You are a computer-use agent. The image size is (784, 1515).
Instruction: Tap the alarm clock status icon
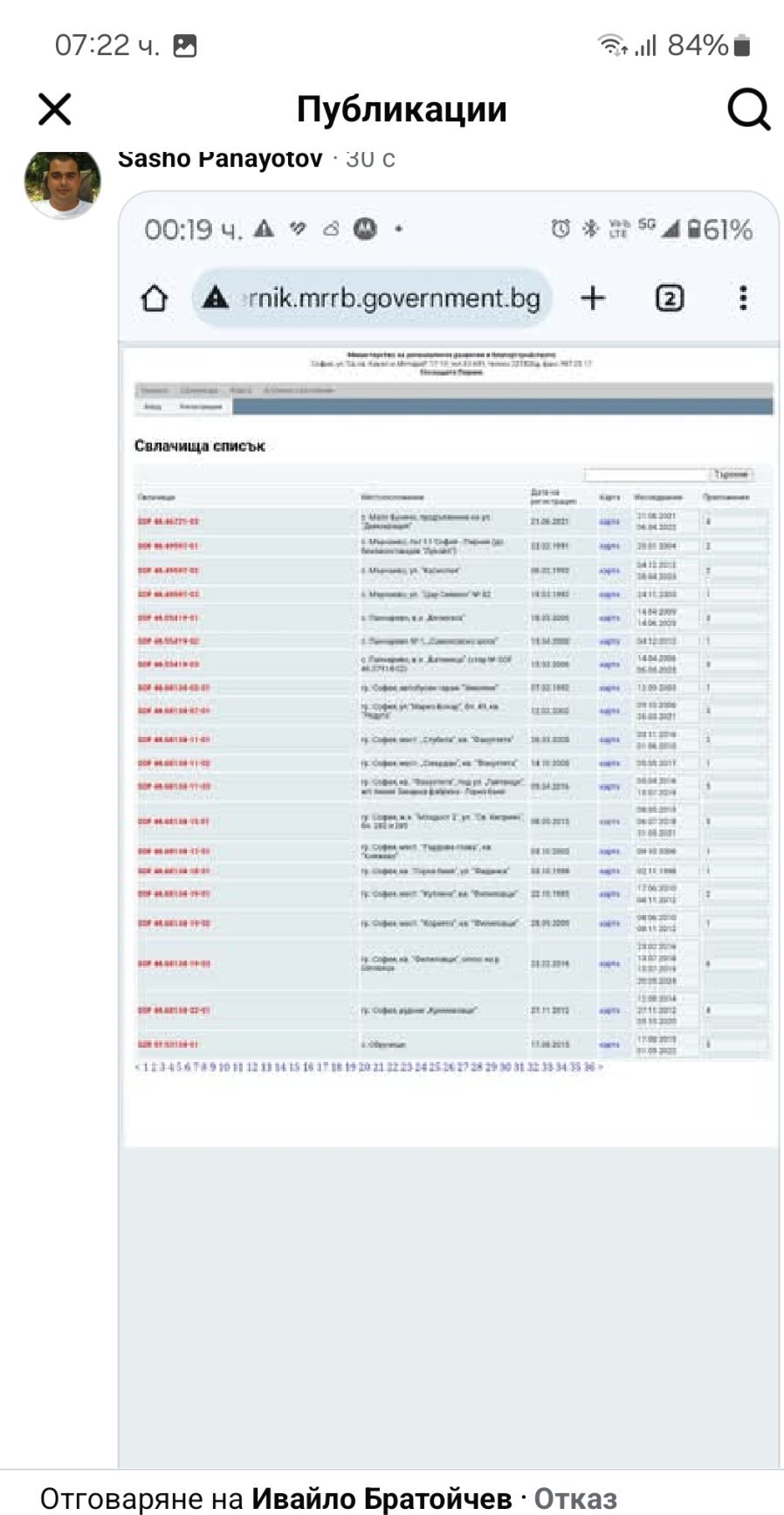pos(560,230)
